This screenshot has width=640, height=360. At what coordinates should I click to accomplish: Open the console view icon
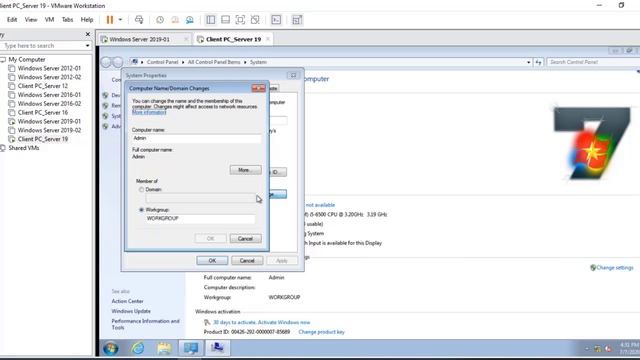276,20
